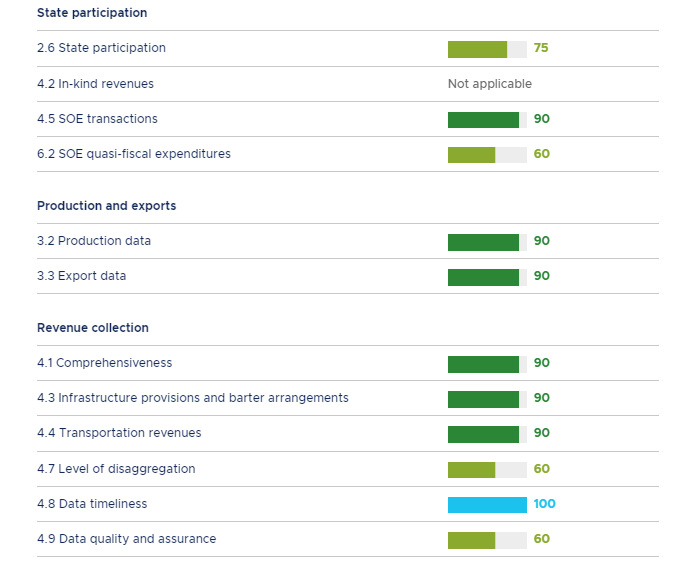This screenshot has height=580, width=685.
Task: Open '4.3 Infrastructure provisions and barter arrangements'
Action: pyautogui.click(x=192, y=398)
